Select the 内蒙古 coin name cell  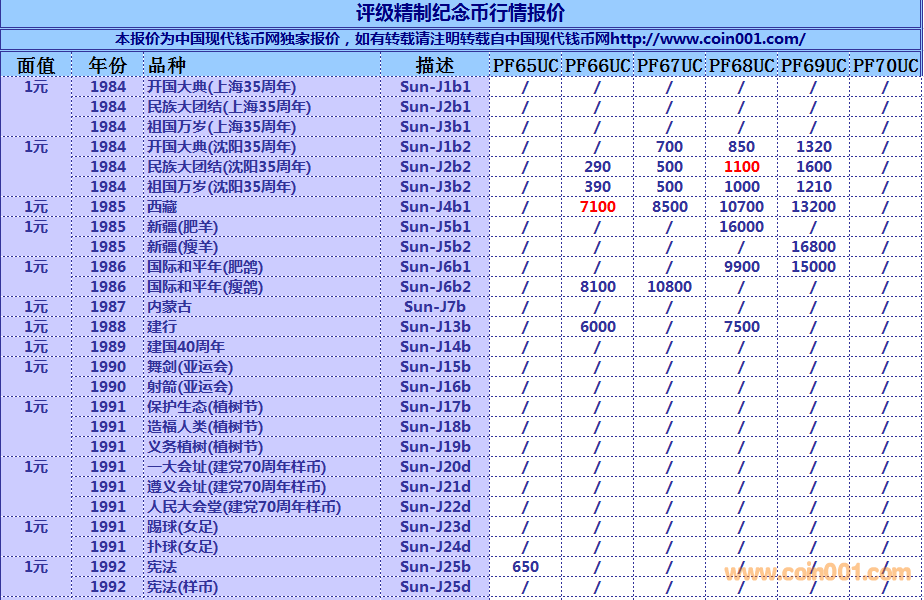pyautogui.click(x=169, y=307)
